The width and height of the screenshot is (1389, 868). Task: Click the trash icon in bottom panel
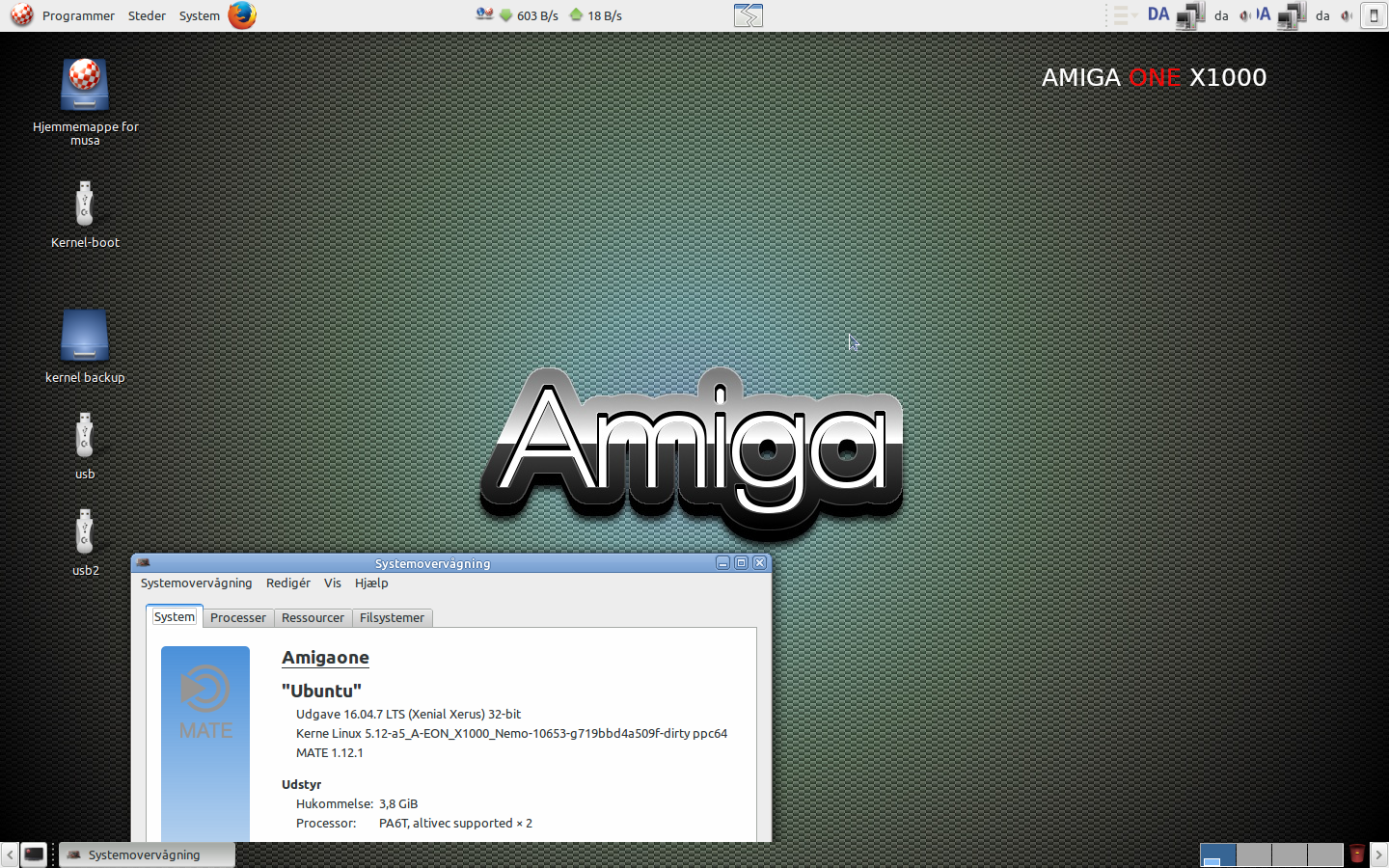click(1356, 854)
